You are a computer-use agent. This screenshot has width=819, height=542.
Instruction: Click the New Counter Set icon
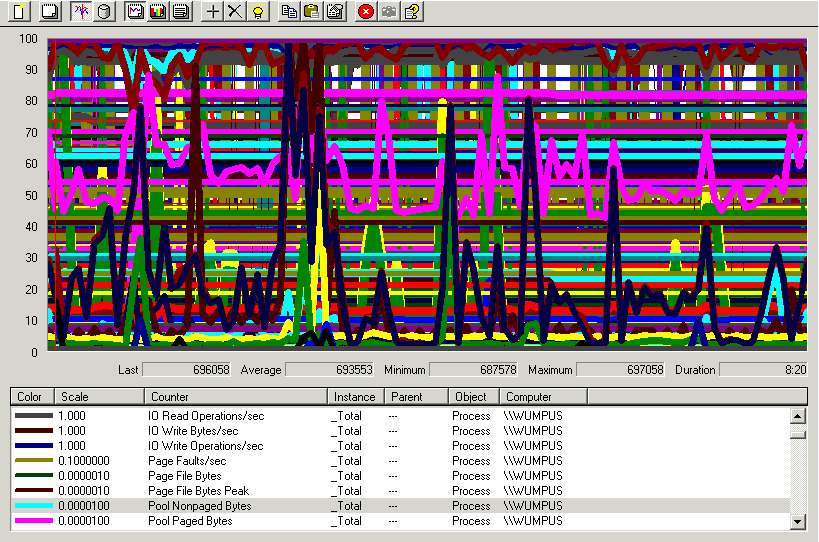tap(19, 11)
